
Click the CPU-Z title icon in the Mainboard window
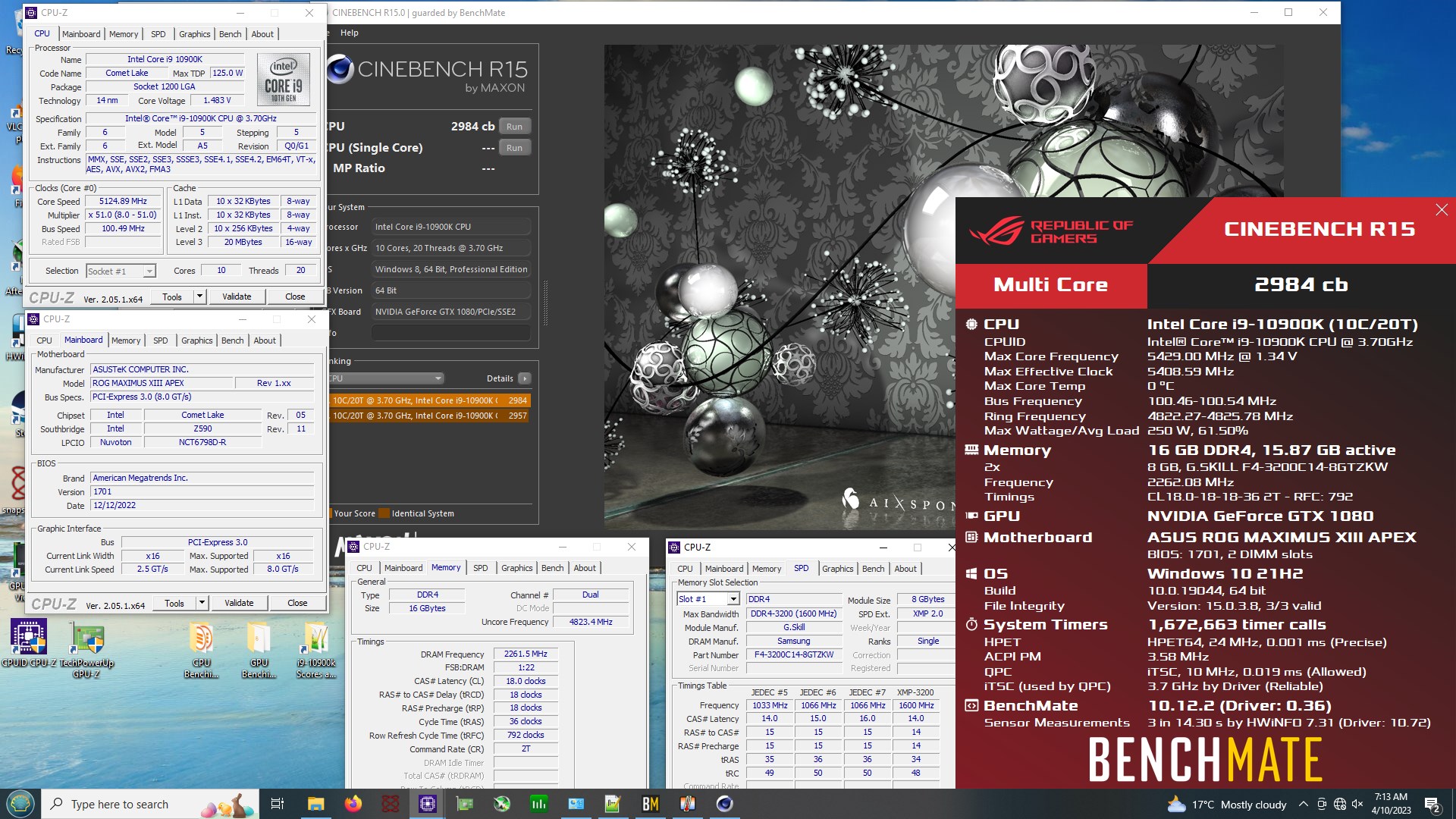pyautogui.click(x=33, y=319)
